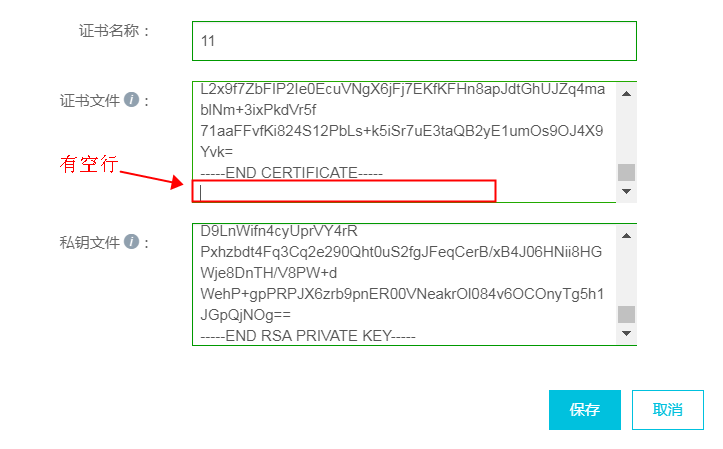Click the 取消 cancel button
Viewport: 723px width, 449px height.
(x=668, y=410)
